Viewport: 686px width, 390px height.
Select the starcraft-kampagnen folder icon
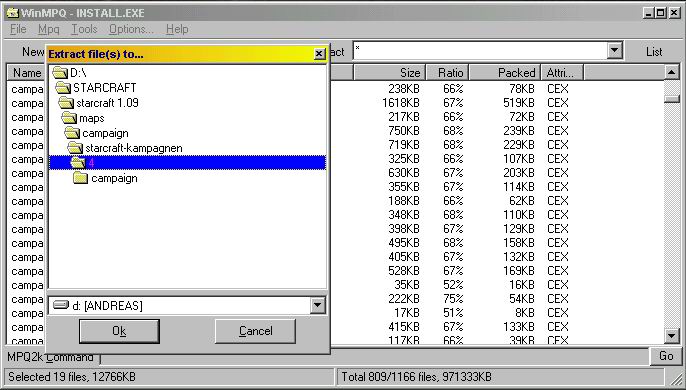75,148
